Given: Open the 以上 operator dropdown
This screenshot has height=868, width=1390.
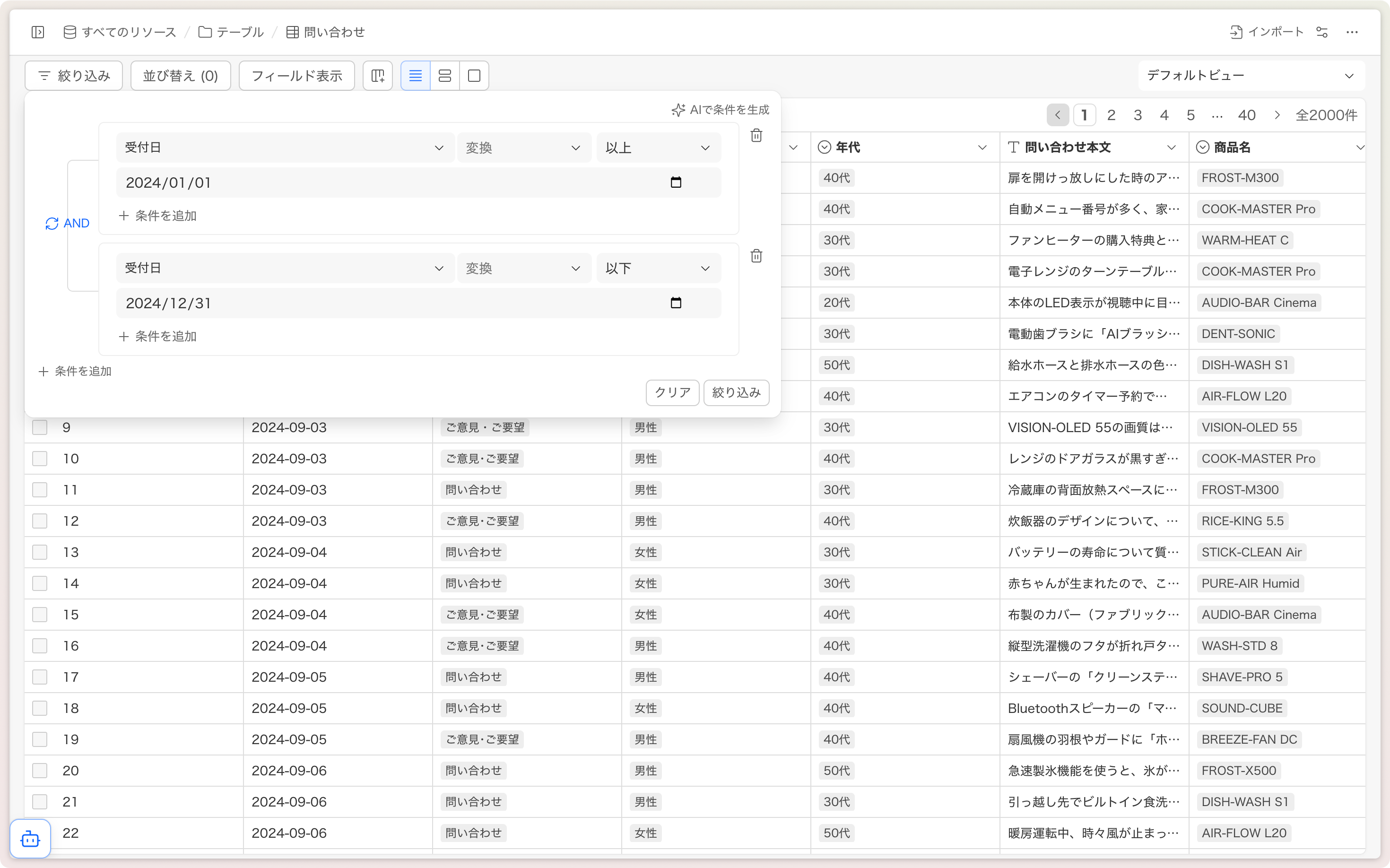Looking at the screenshot, I should (658, 148).
